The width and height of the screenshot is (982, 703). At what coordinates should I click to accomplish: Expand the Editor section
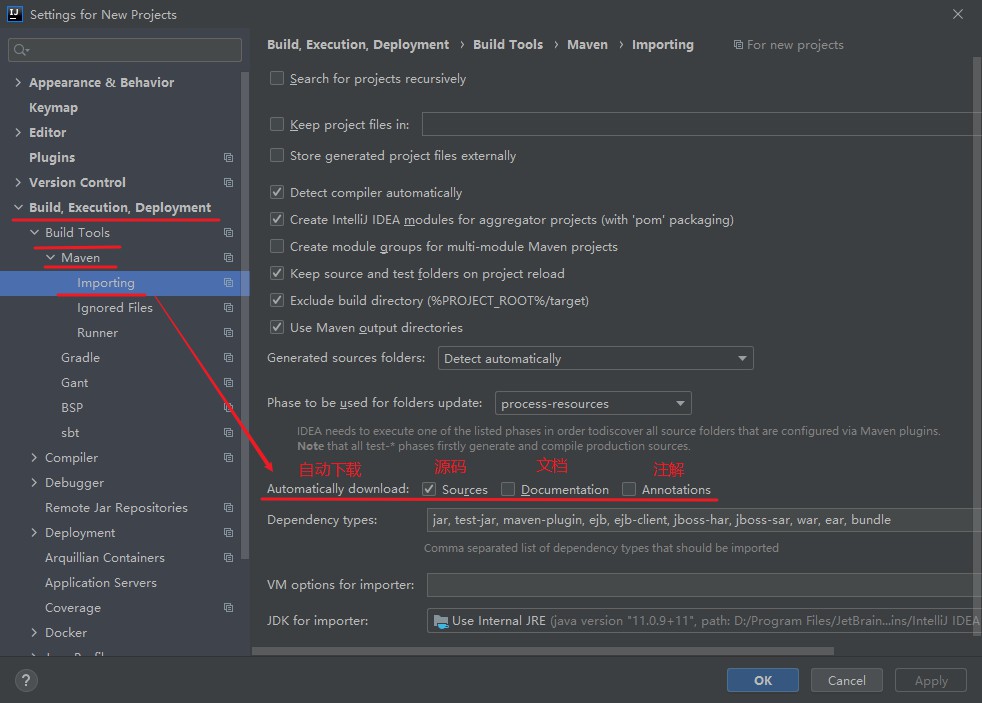tap(18, 132)
